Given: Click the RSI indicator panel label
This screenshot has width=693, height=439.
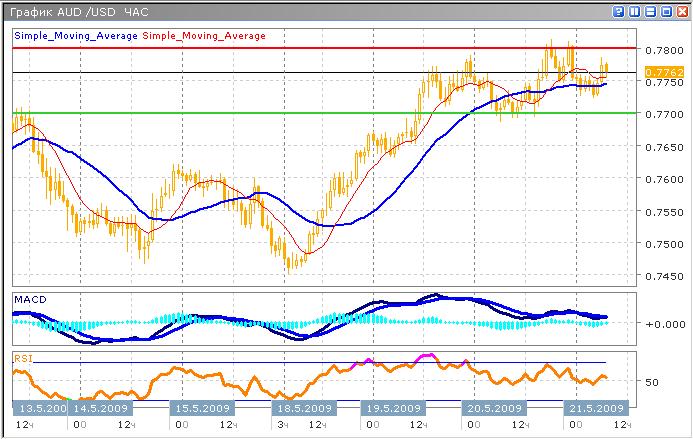Looking at the screenshot, I should click(x=22, y=357).
